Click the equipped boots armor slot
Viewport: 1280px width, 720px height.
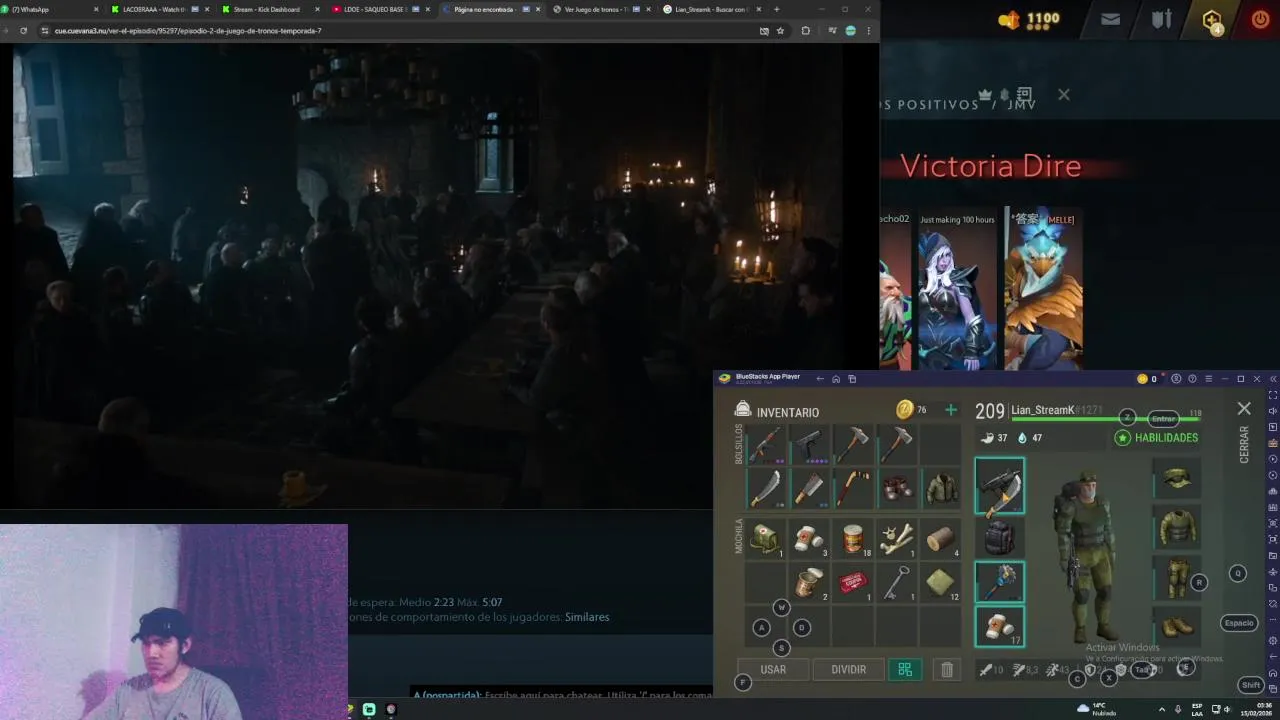pos(1177,627)
